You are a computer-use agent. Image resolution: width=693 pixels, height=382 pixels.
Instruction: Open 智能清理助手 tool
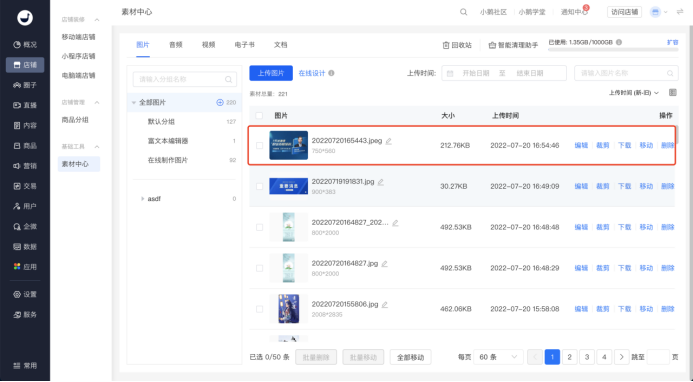tap(513, 45)
